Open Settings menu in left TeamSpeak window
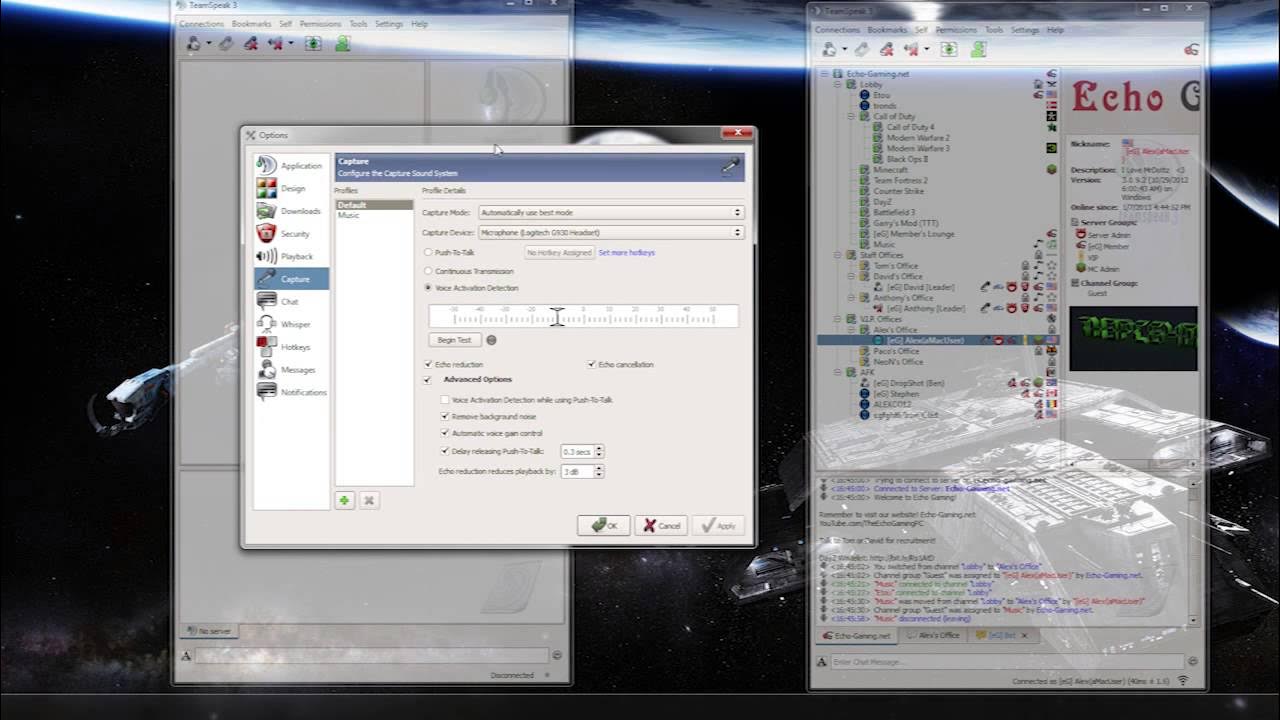Image resolution: width=1280 pixels, height=720 pixels. click(x=389, y=24)
